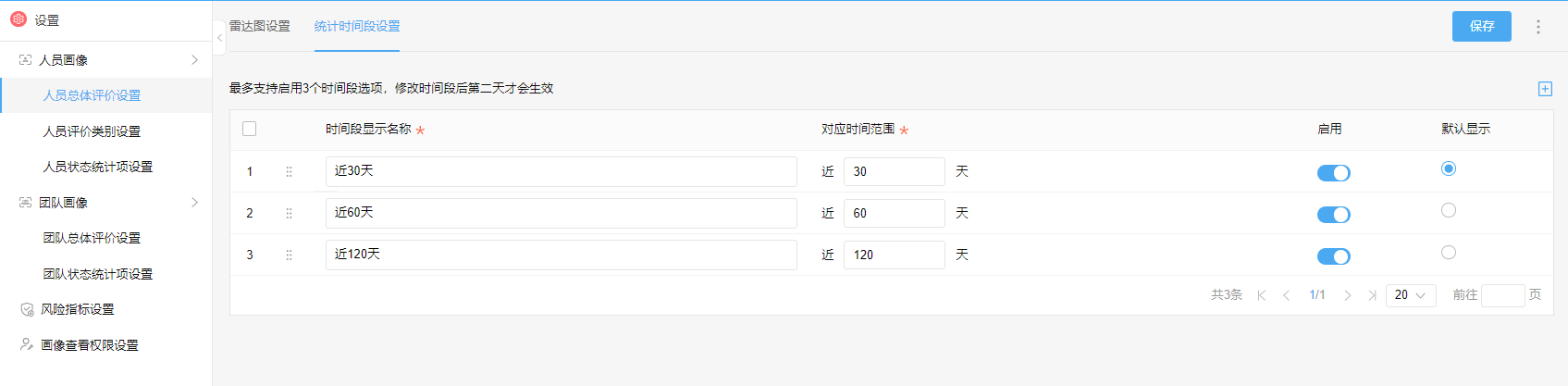Click the drag handle of row 3
This screenshot has height=386, width=1568.
tap(289, 255)
